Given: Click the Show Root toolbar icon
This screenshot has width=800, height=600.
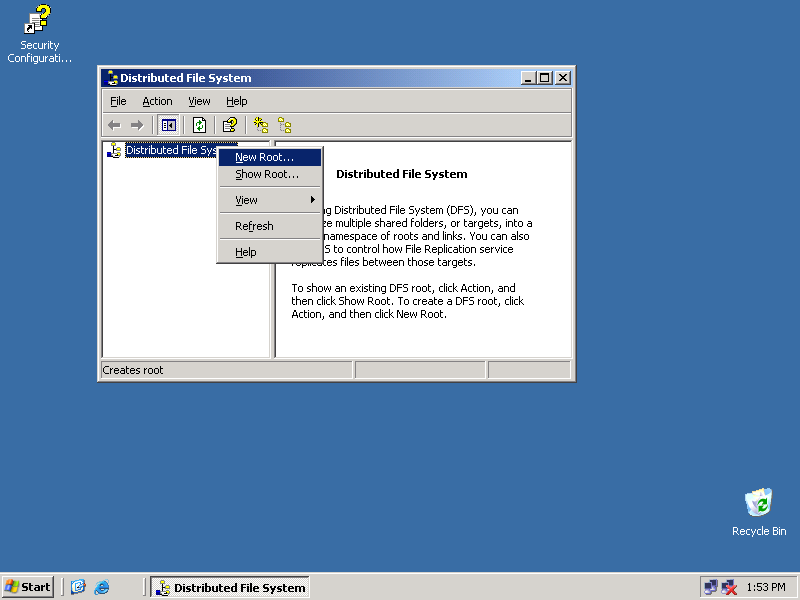Looking at the screenshot, I should (x=284, y=125).
